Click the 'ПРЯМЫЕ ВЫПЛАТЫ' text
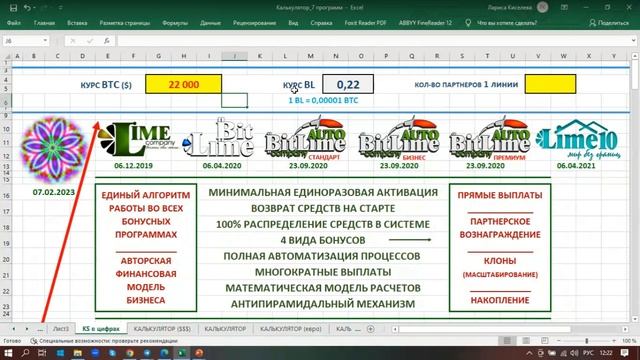The width and height of the screenshot is (640, 360). point(500,195)
